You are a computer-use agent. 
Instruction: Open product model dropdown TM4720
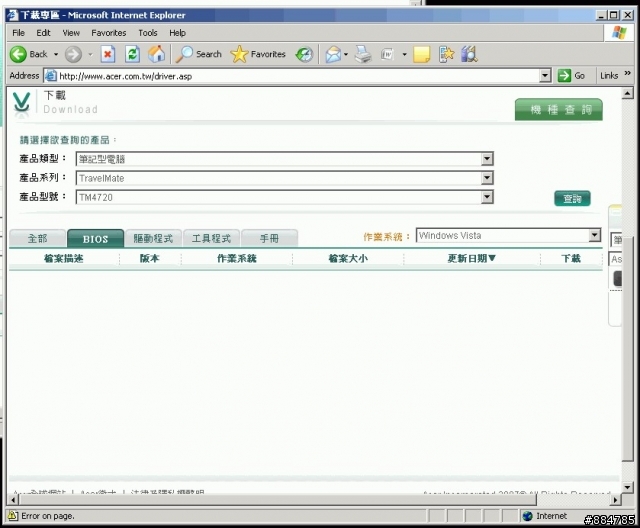coord(487,197)
